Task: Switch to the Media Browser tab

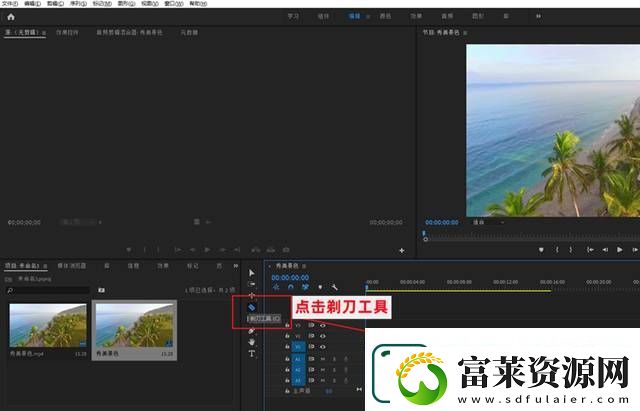Action: click(71, 266)
